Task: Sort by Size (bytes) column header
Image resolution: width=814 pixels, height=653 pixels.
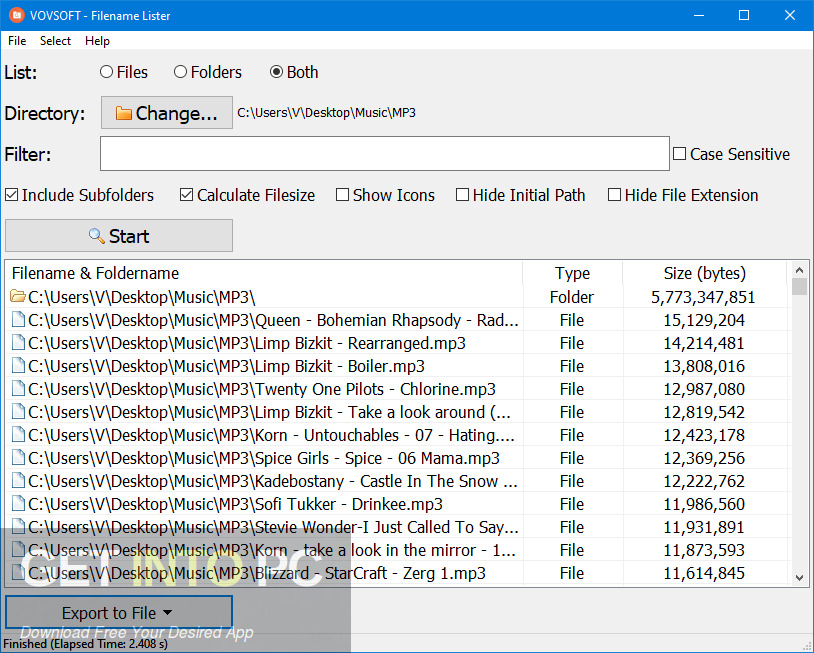Action: 704,273
